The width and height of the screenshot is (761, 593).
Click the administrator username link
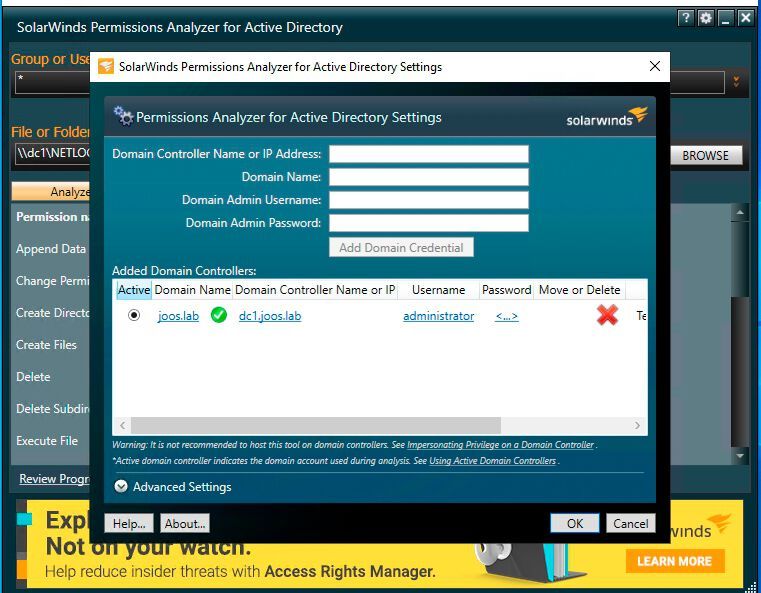pyautogui.click(x=438, y=316)
